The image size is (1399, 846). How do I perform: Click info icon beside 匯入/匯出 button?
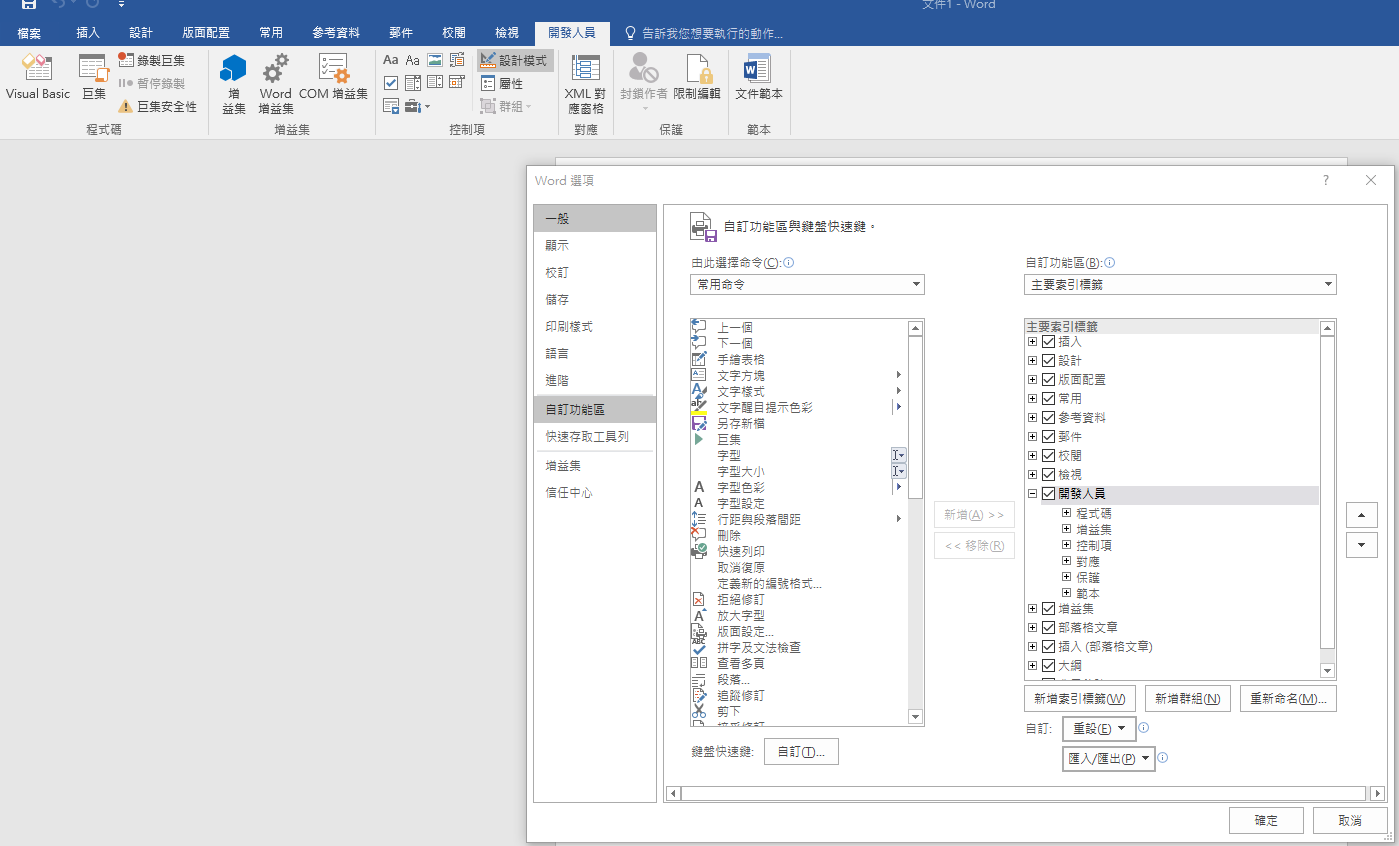1163,758
